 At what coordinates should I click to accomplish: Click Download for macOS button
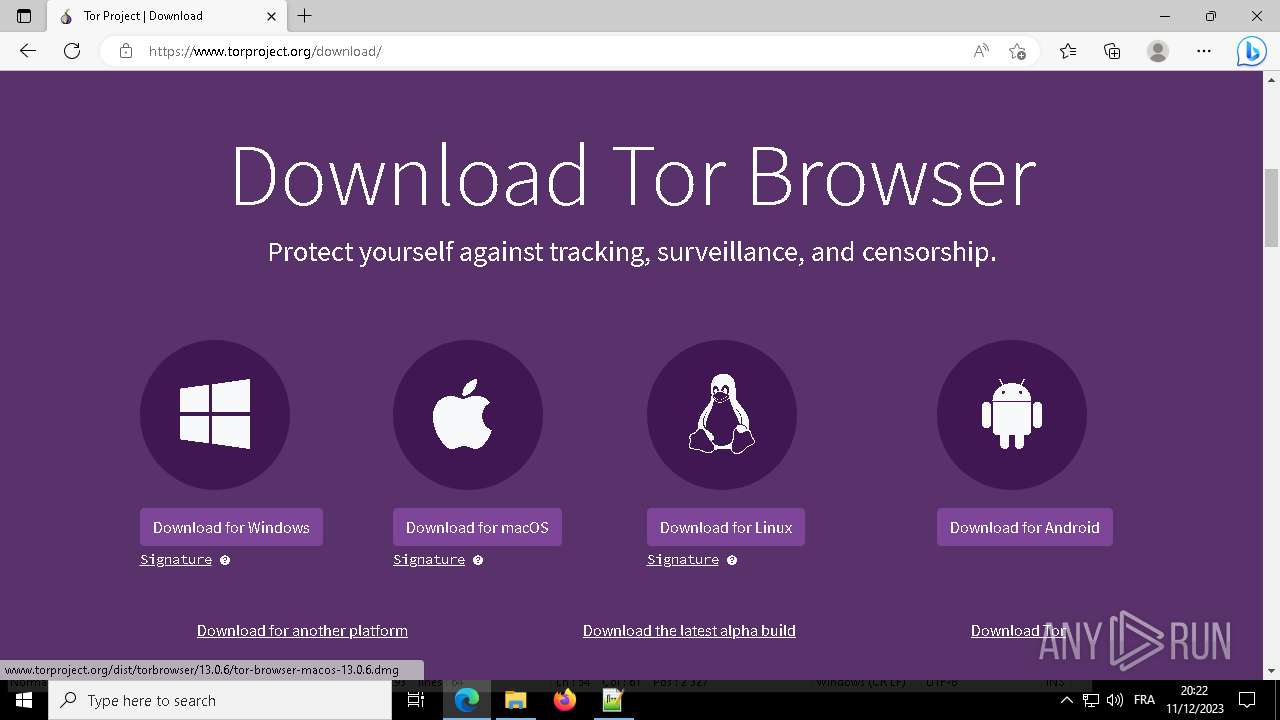(477, 527)
